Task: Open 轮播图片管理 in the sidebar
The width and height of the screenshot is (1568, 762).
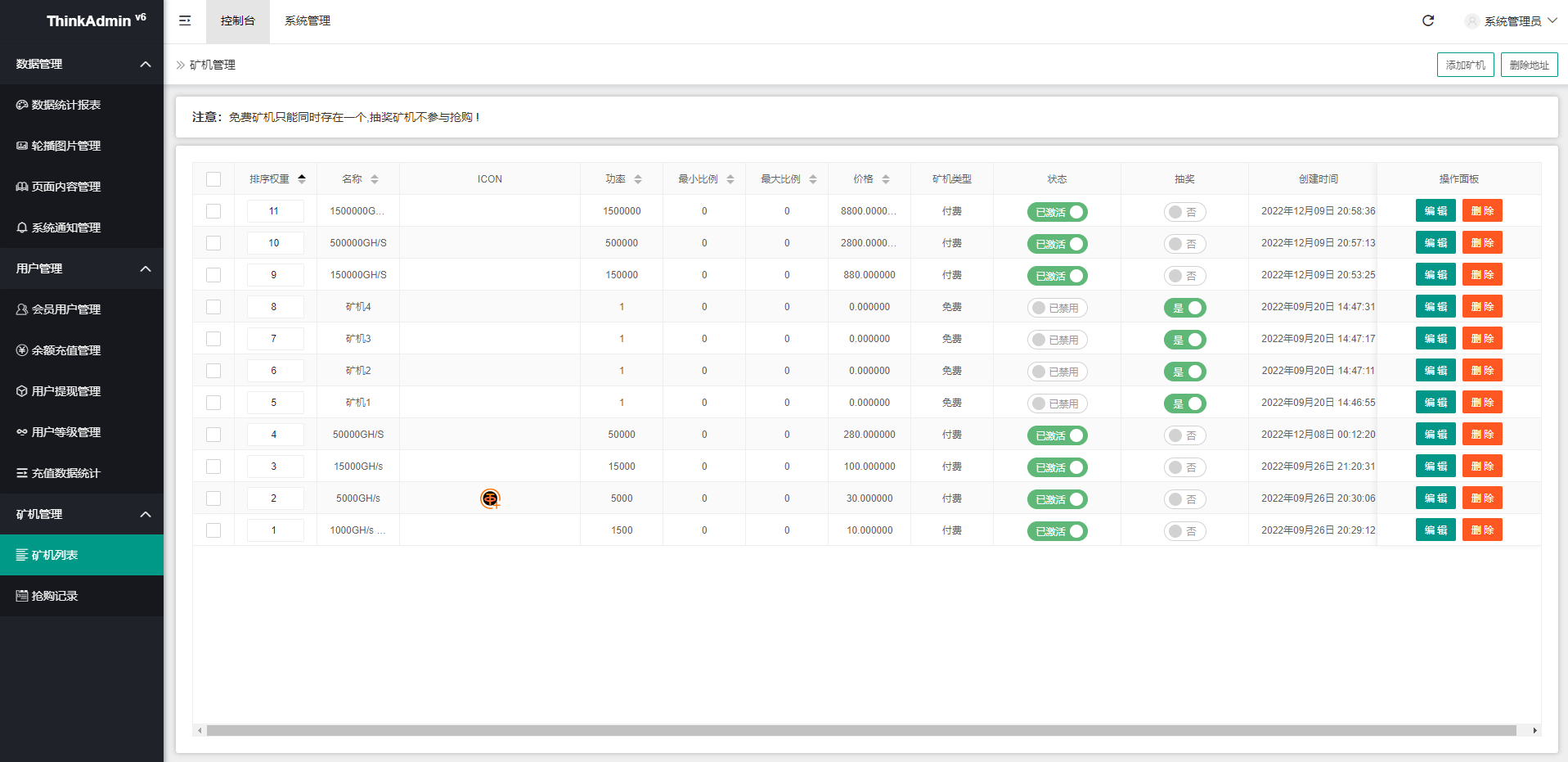Action: click(65, 146)
